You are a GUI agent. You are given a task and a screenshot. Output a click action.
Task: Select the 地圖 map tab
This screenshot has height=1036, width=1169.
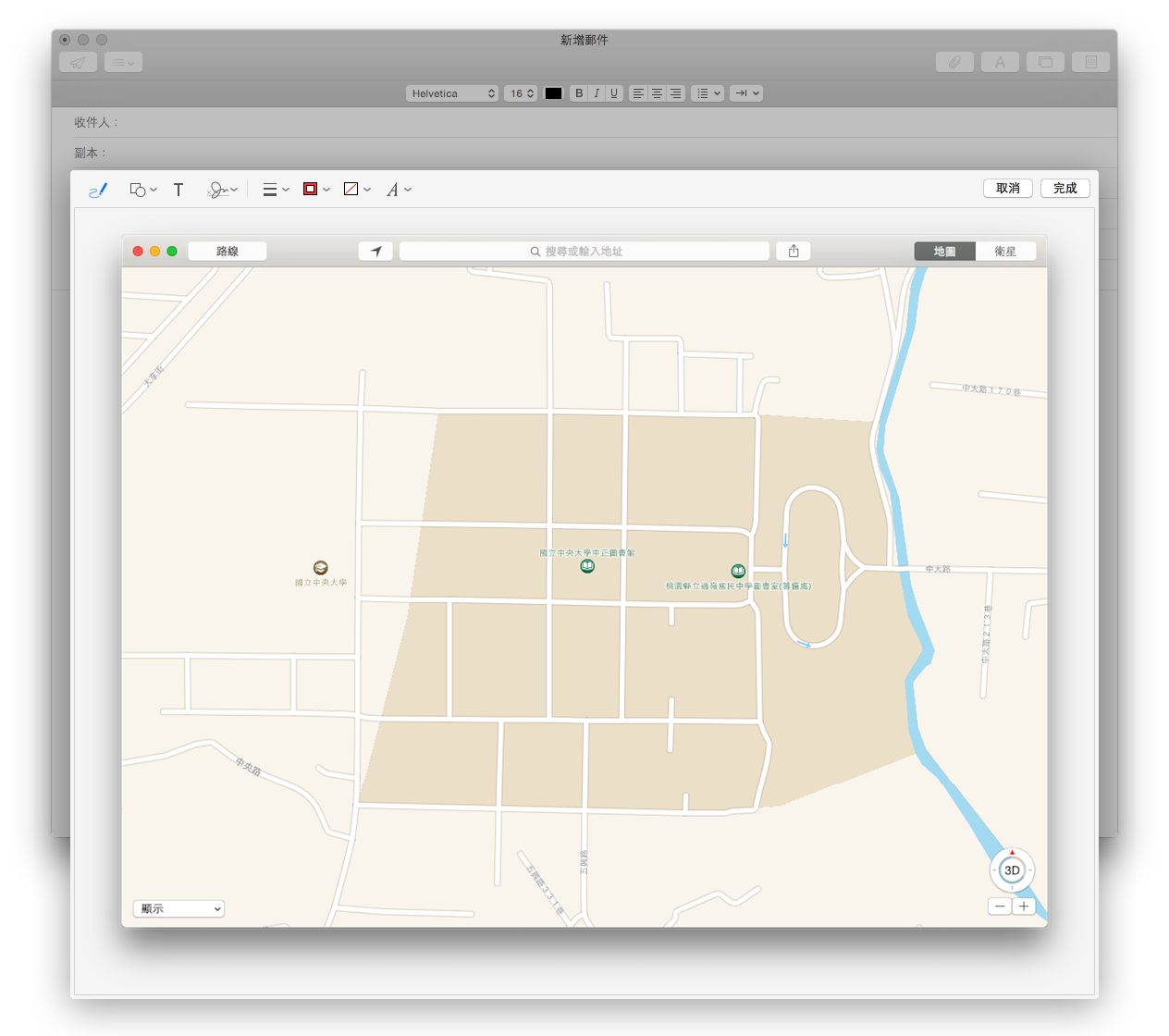[x=944, y=251]
